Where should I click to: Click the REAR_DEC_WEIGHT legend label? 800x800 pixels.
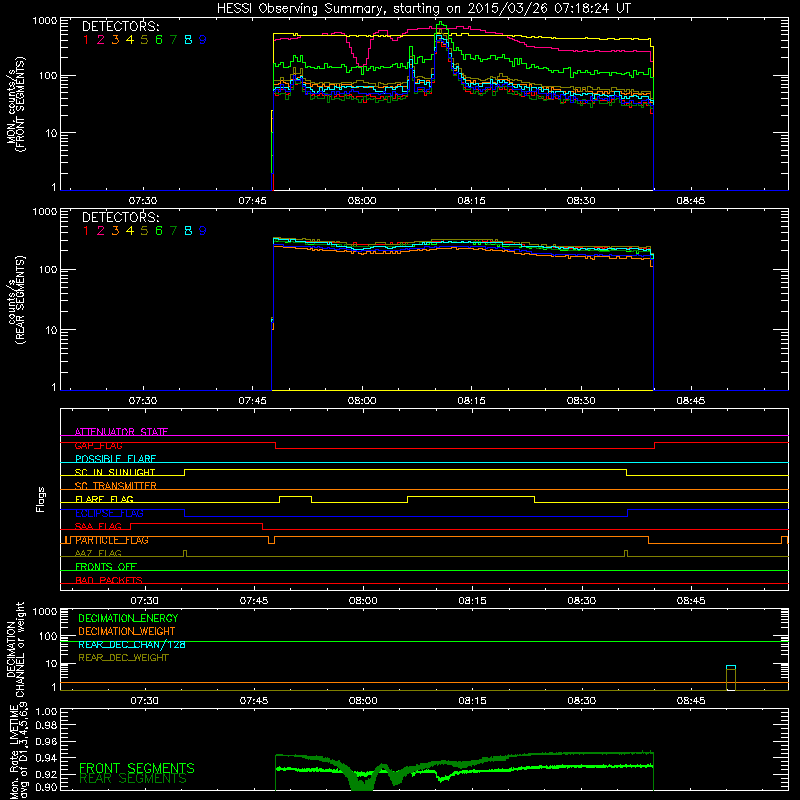click(123, 658)
